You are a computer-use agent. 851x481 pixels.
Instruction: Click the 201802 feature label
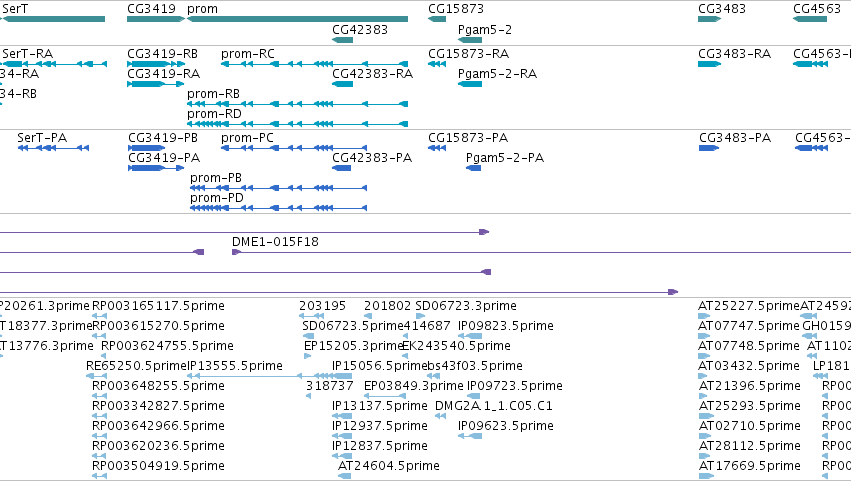[x=388, y=306]
